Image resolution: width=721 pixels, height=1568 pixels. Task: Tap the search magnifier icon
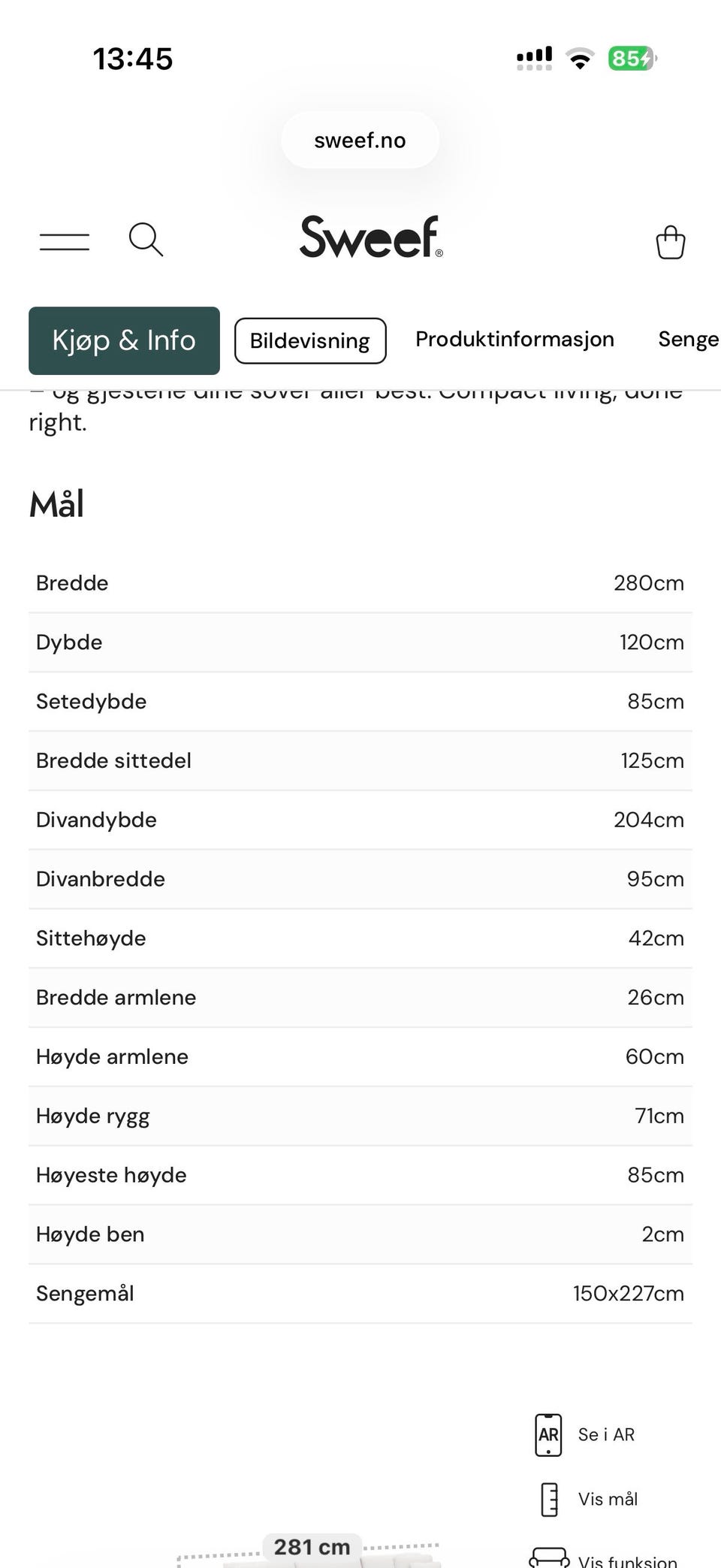point(146,240)
